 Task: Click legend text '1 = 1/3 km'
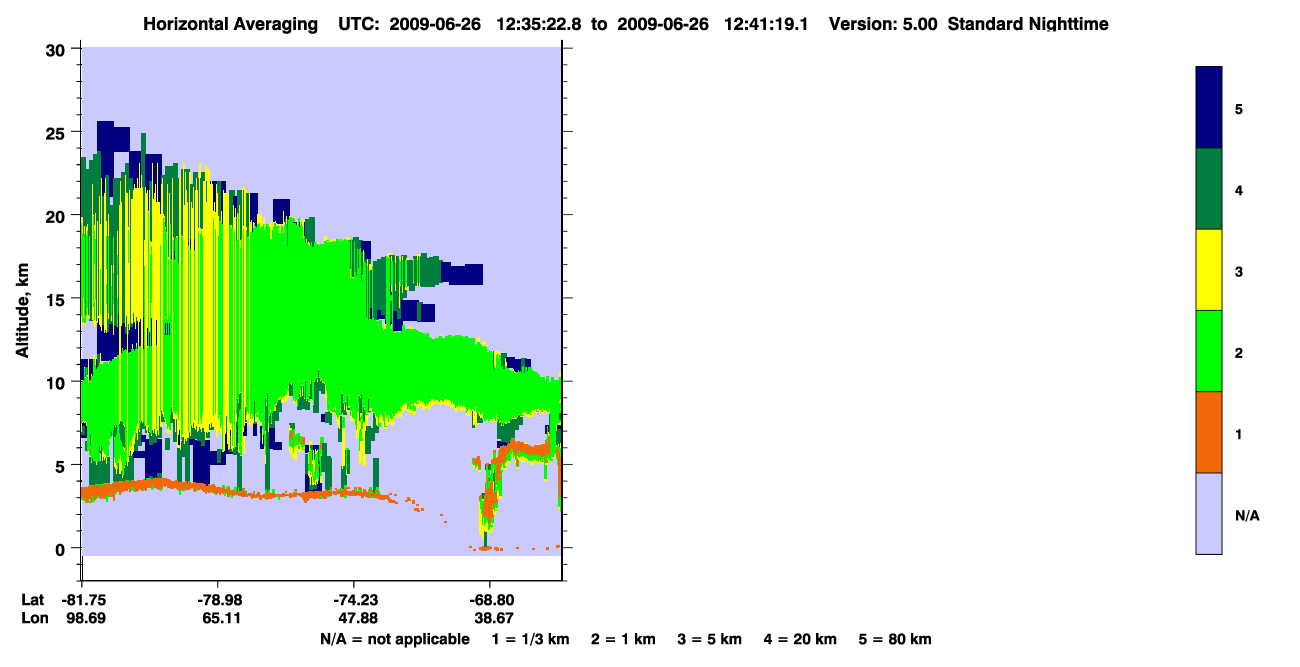point(531,640)
